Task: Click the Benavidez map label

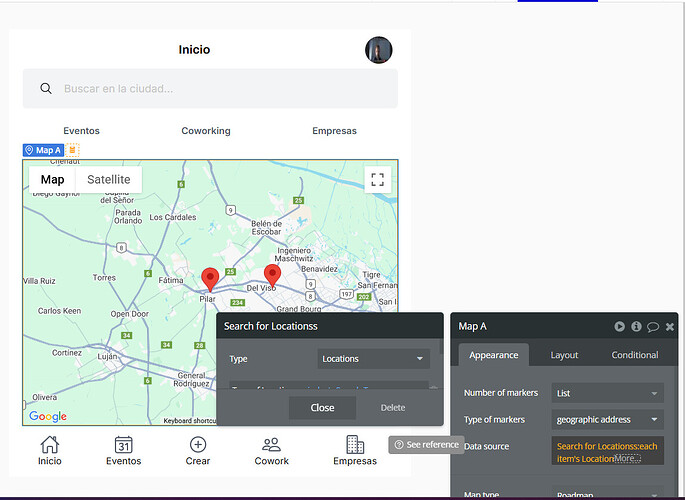Action: [x=319, y=269]
